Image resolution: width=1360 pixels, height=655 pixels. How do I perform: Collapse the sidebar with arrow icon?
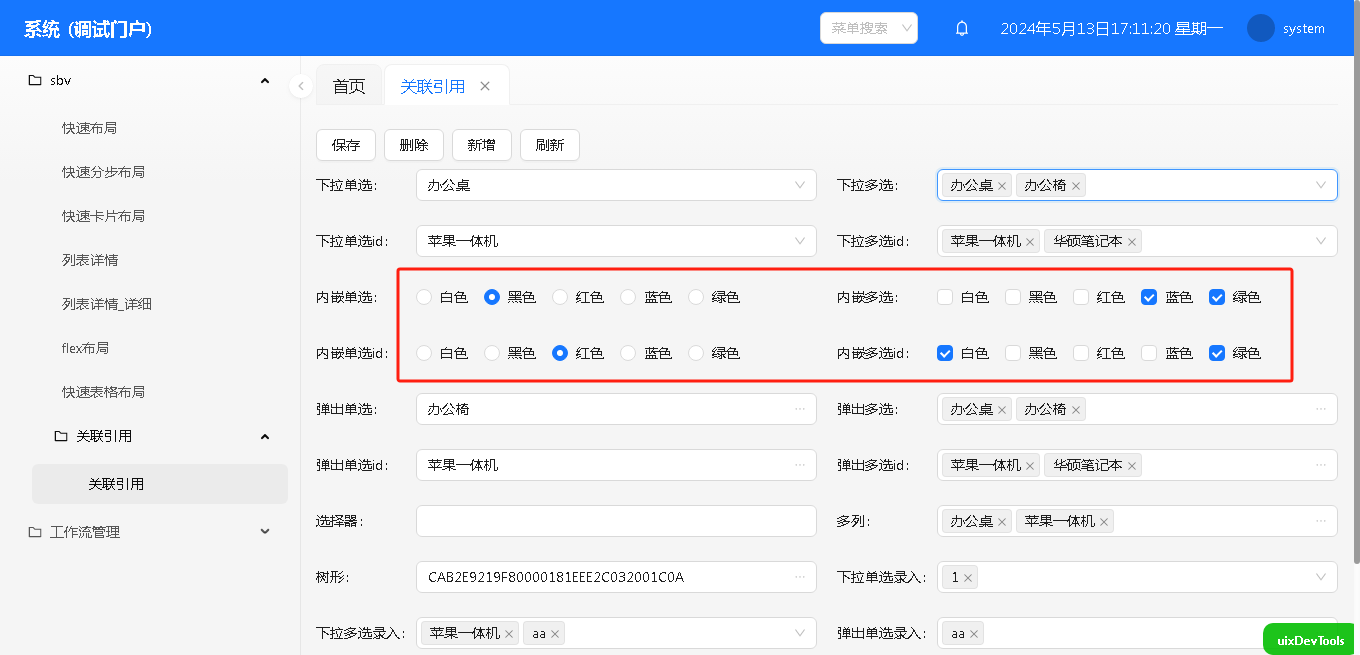(301, 86)
